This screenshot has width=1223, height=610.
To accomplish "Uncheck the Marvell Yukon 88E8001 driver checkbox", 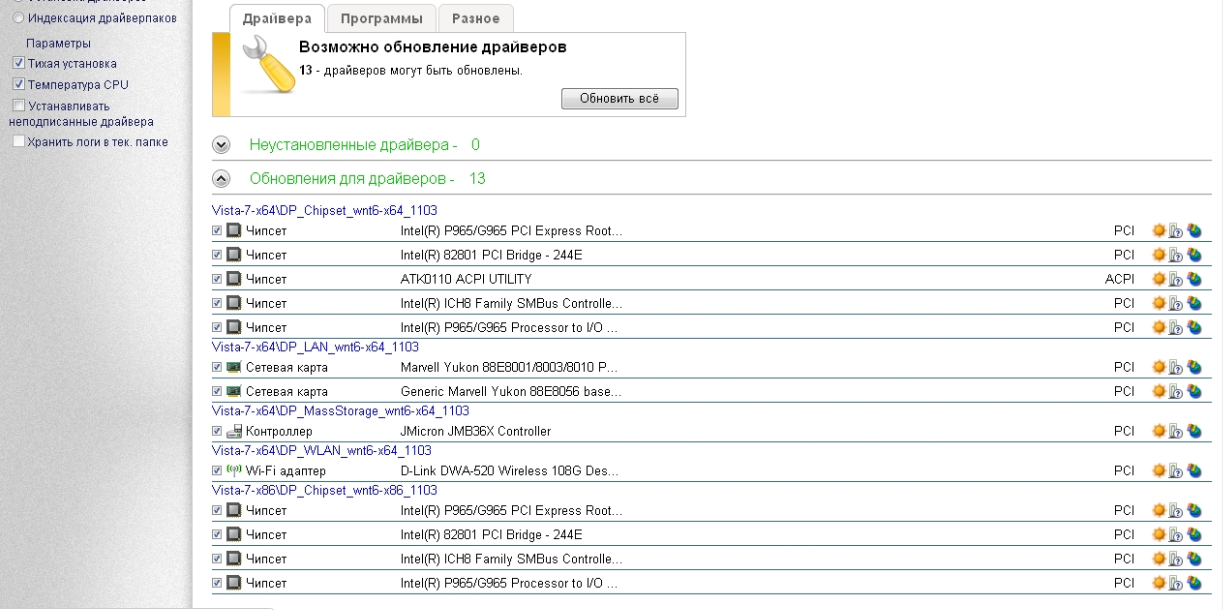I will (217, 367).
